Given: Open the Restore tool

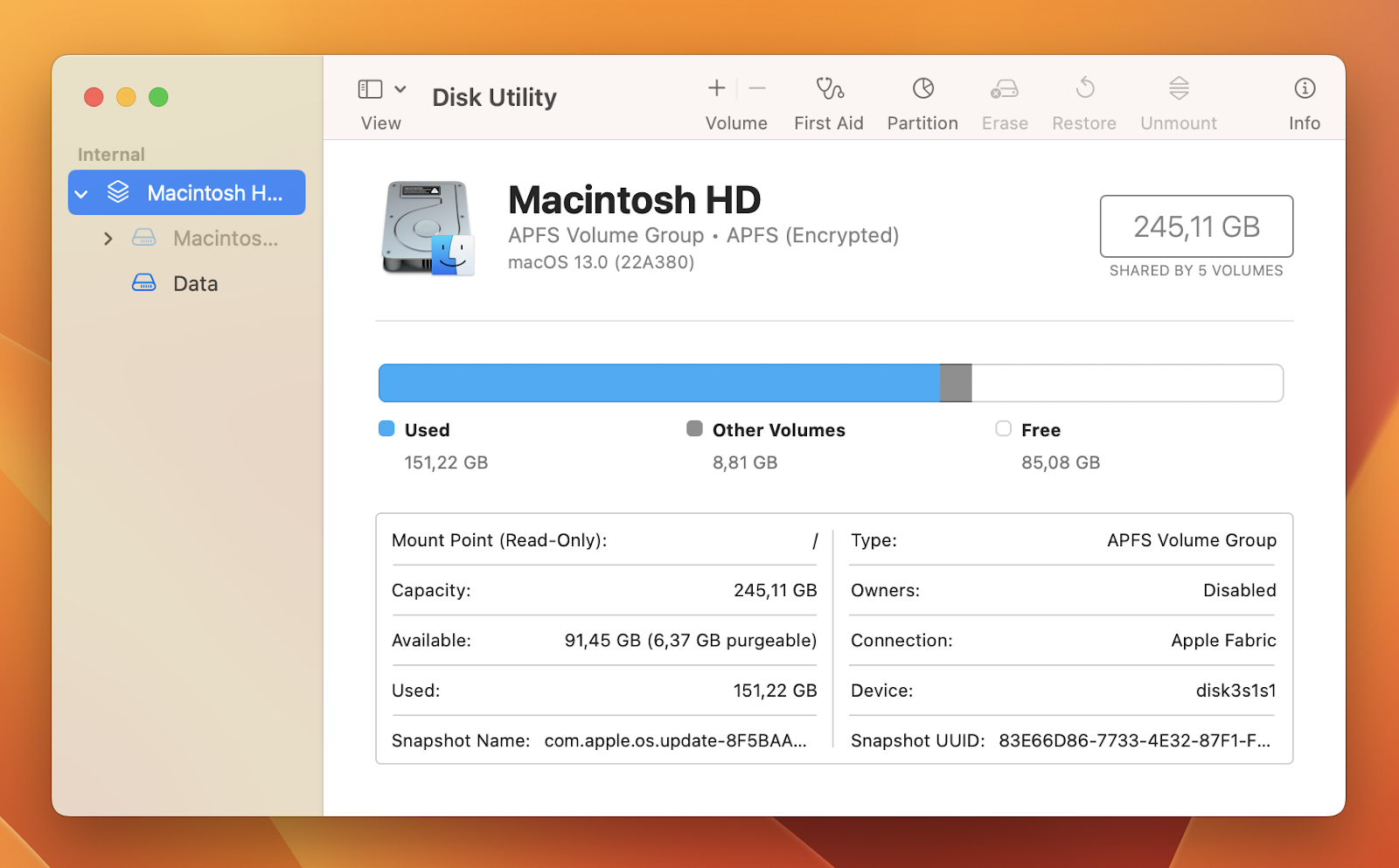Looking at the screenshot, I should 1083,101.
